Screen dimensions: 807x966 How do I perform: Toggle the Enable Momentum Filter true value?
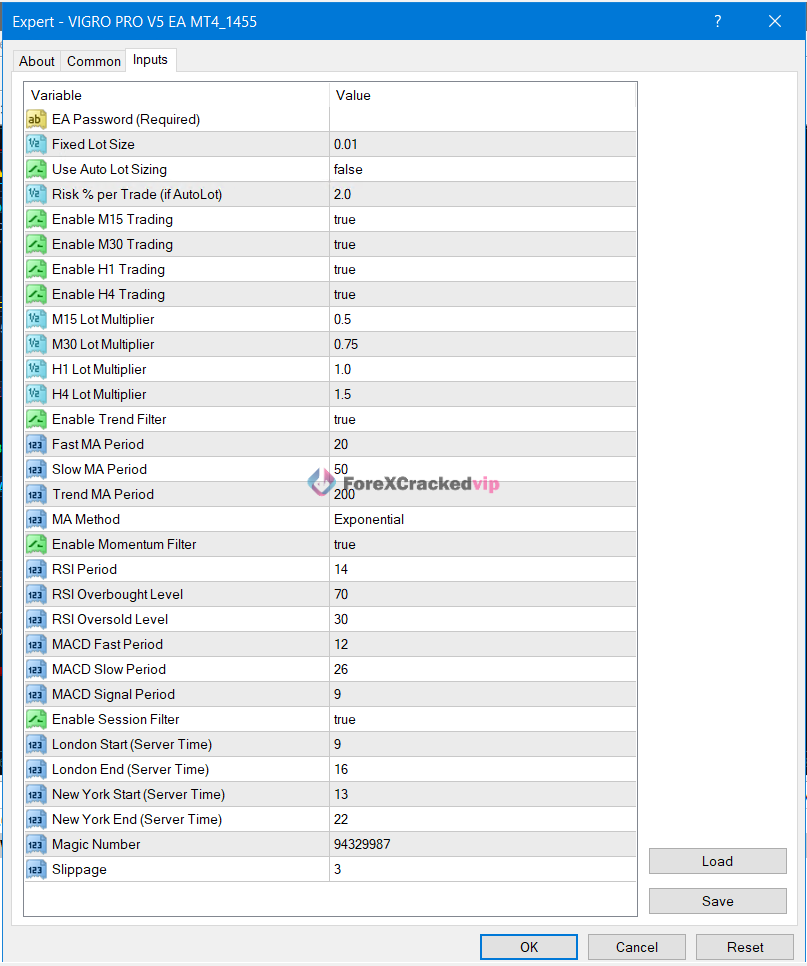[x=482, y=545]
